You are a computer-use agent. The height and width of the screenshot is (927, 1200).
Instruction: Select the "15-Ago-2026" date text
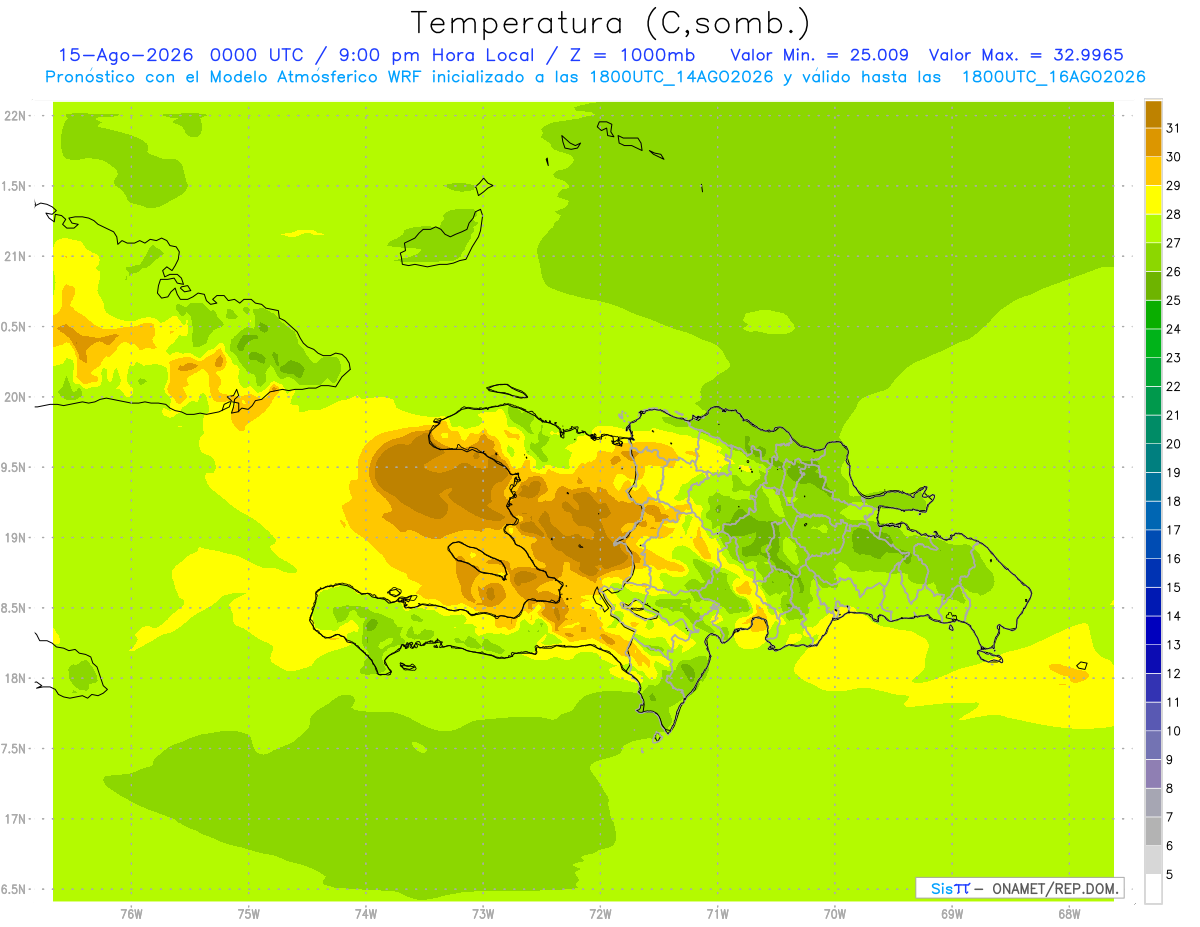[x=126, y=55]
